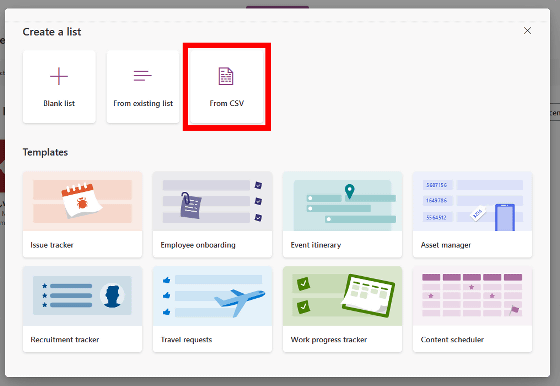Viewport: 560px width, 386px height.
Task: Click the From existing list label
Action: point(143,103)
